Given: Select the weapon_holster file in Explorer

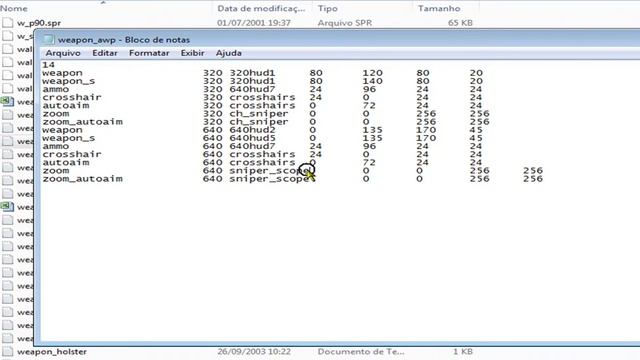Looking at the screenshot, I should pos(52,351).
